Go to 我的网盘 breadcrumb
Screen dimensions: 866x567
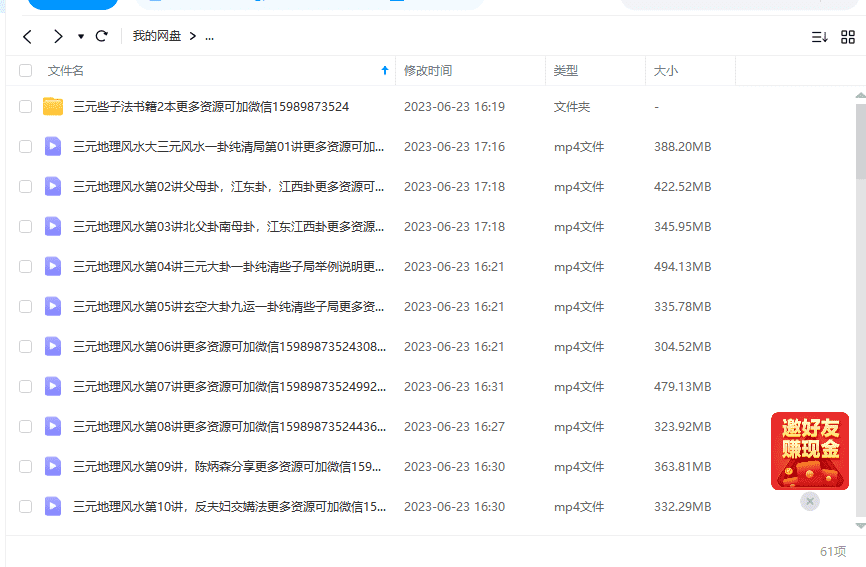click(x=157, y=37)
